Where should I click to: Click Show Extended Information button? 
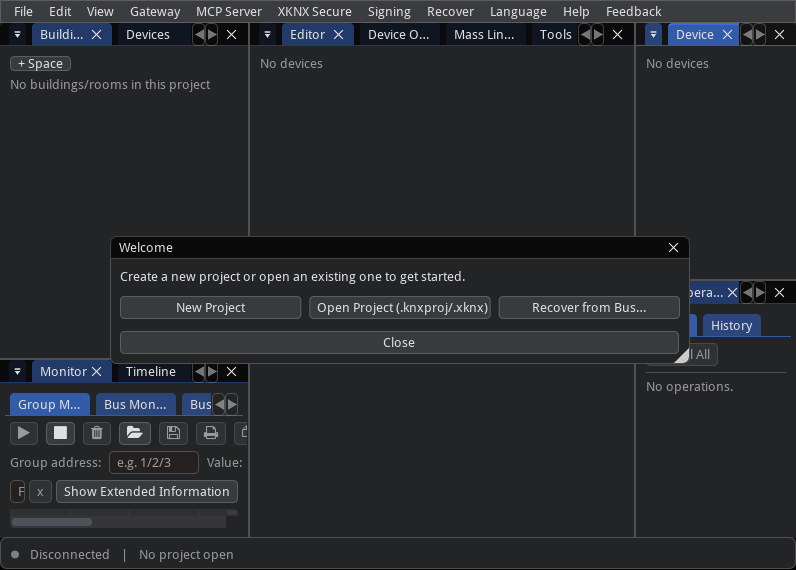coord(147,491)
